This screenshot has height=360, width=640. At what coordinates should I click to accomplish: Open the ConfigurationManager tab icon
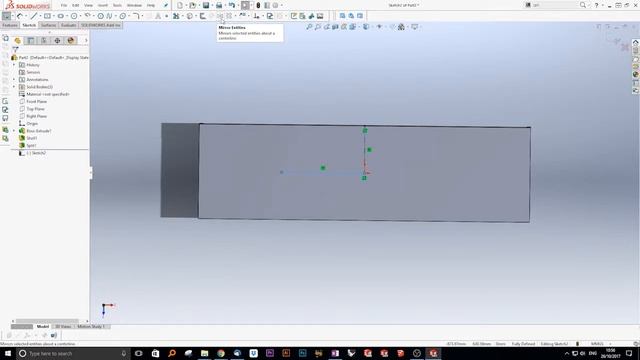tap(44, 40)
